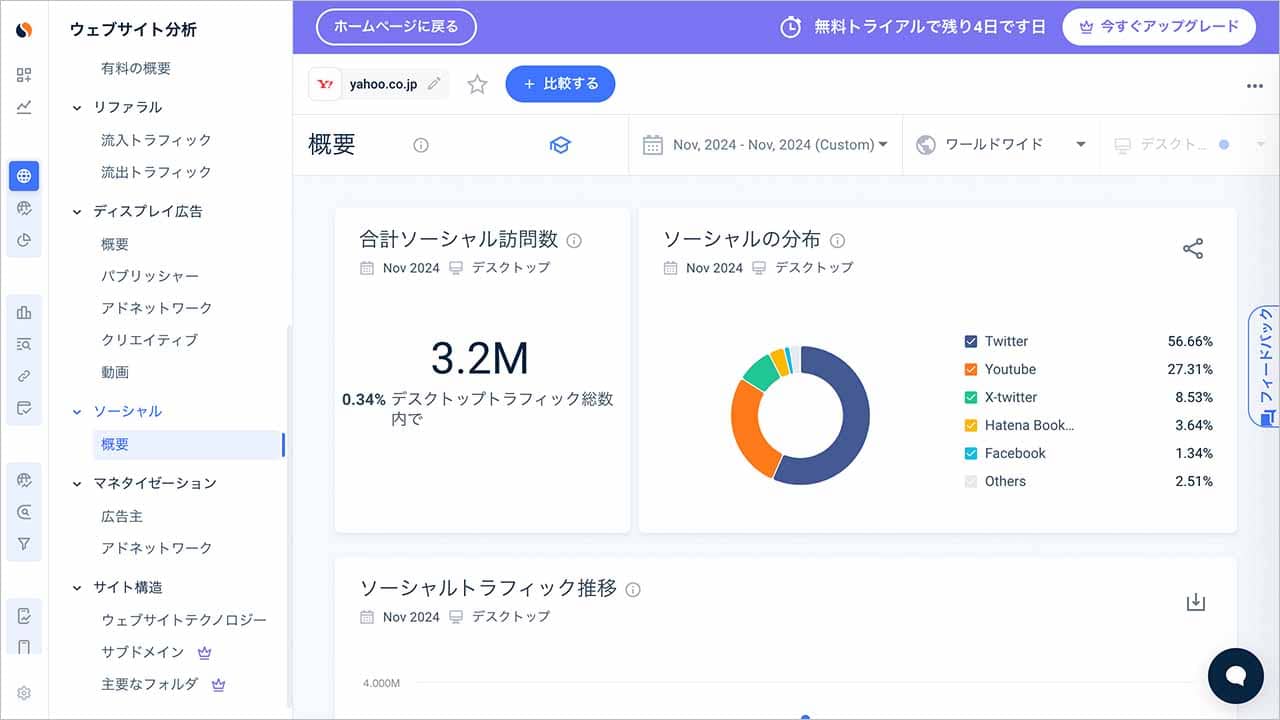Open the bar chart icon in left rail
This screenshot has width=1280, height=720.
pos(24,312)
